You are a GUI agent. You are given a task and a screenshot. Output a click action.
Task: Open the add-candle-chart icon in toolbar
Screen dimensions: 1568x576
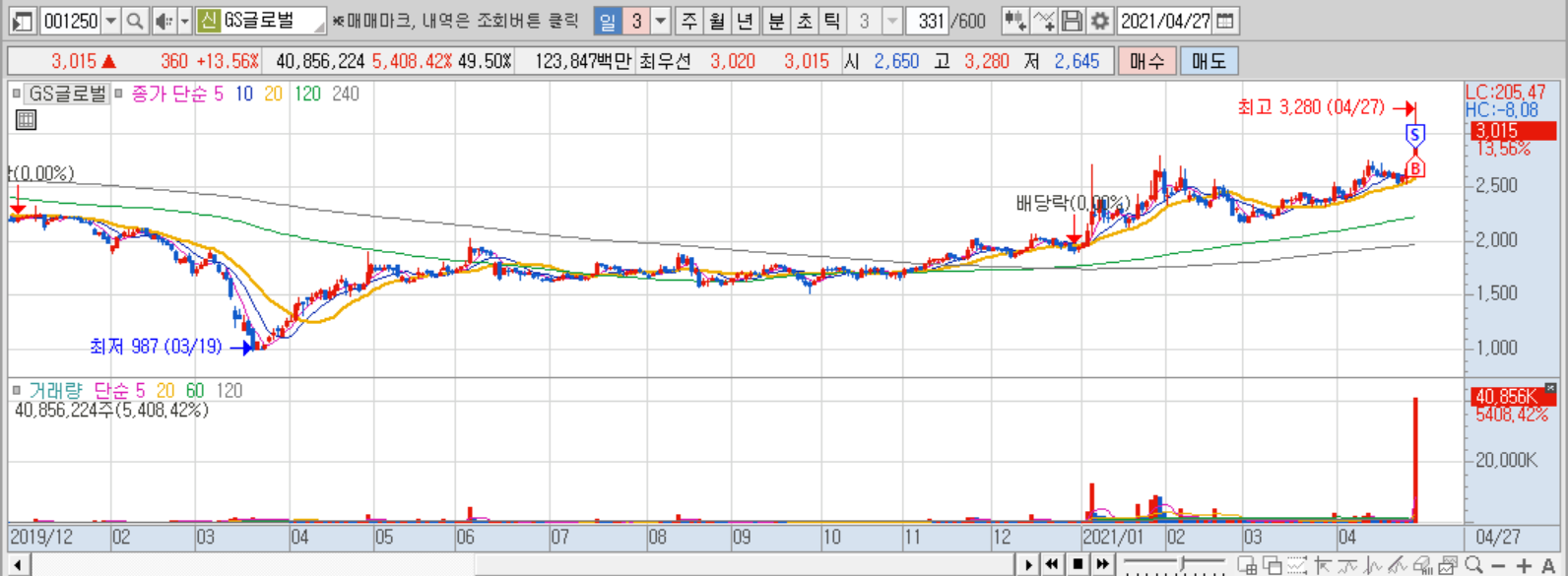[1014, 21]
